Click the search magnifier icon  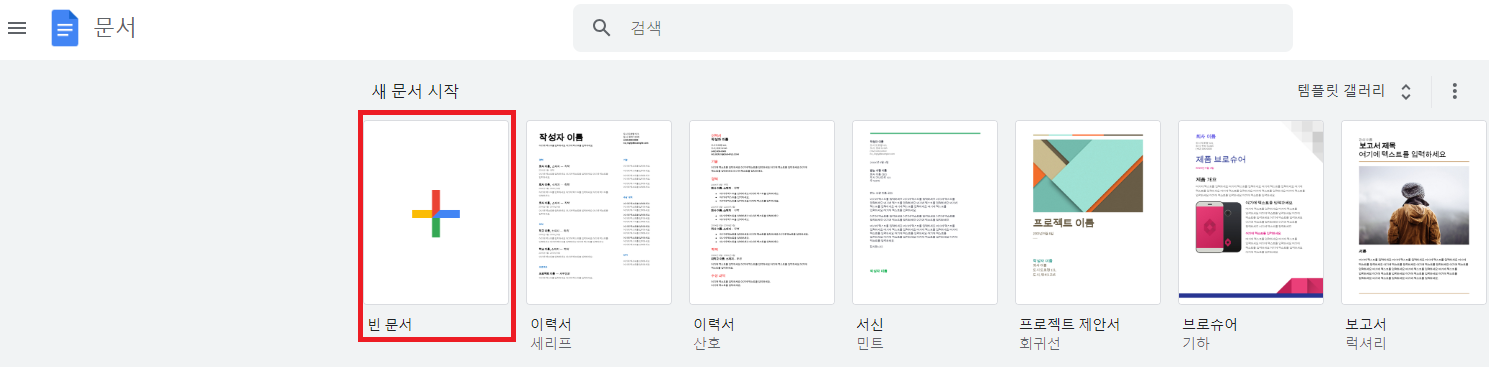[602, 28]
